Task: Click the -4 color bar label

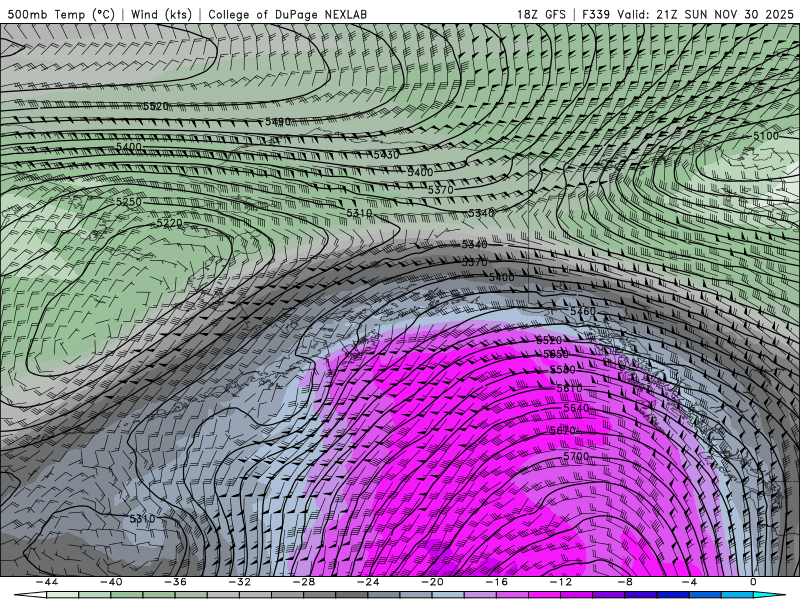Action: click(x=689, y=582)
